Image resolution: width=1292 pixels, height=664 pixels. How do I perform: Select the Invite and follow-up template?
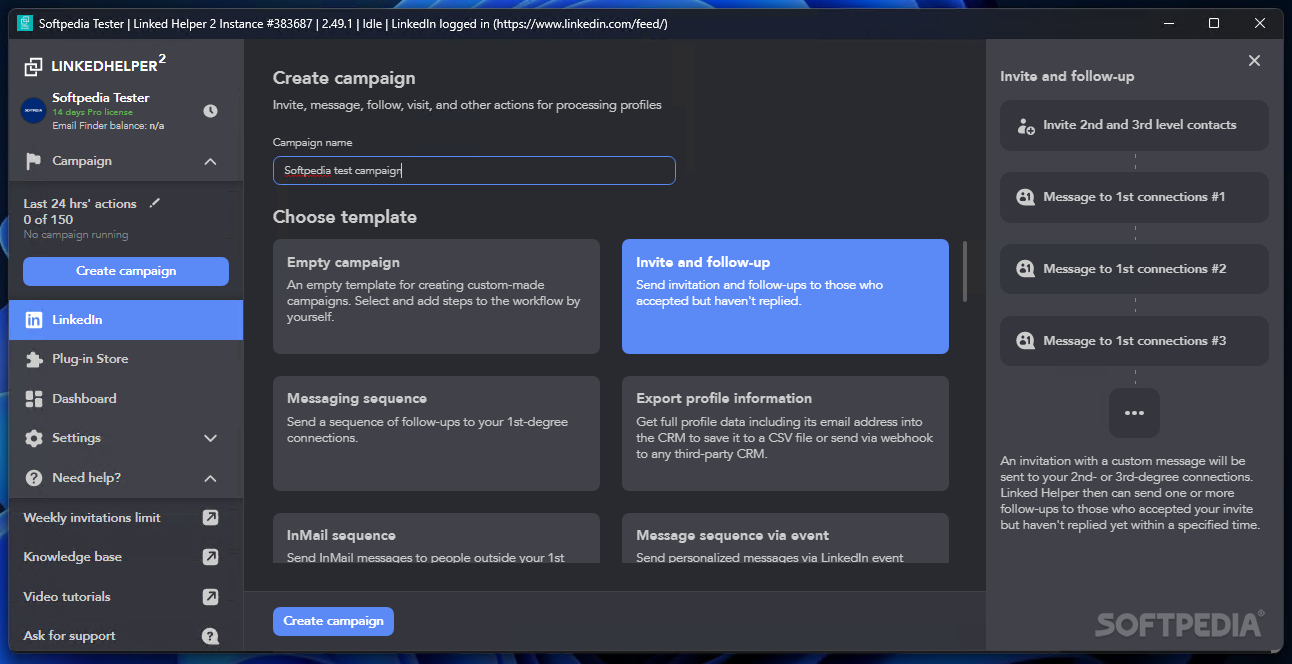pos(785,296)
